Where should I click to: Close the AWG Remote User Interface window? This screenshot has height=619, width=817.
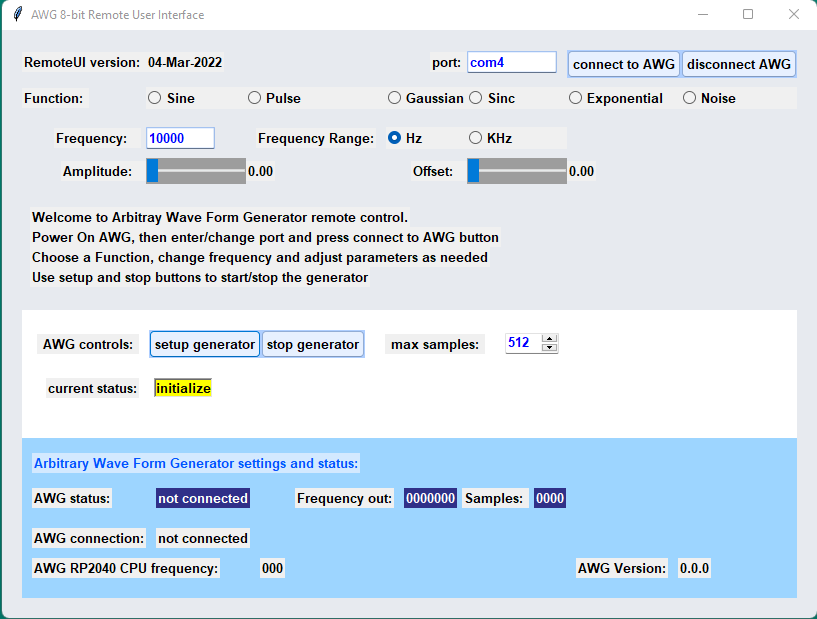(x=794, y=14)
